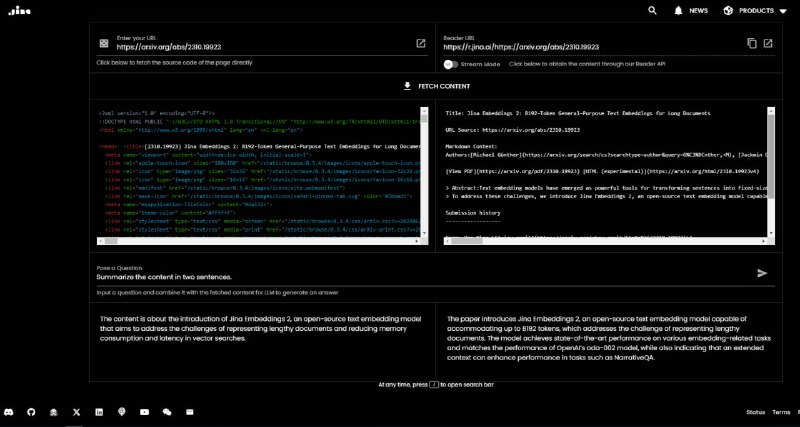Open the Status footer link
800x427 pixels.
click(x=756, y=412)
